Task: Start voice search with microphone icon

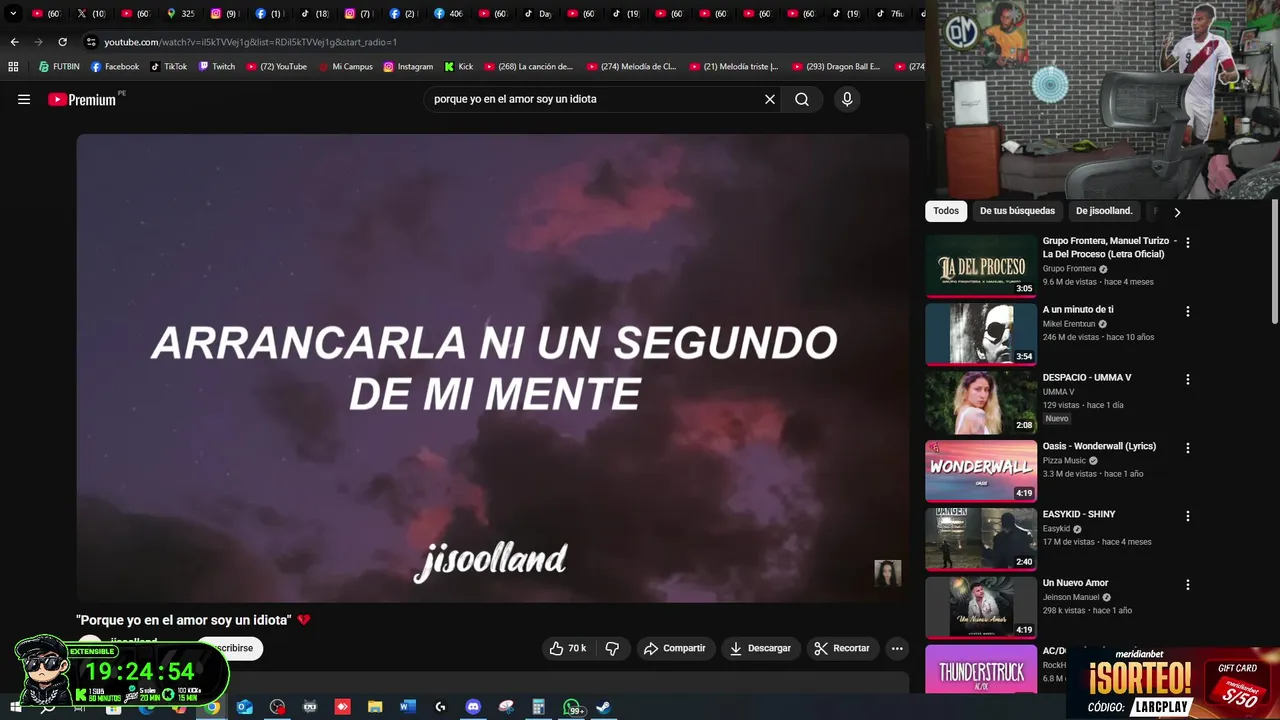Action: (x=847, y=99)
